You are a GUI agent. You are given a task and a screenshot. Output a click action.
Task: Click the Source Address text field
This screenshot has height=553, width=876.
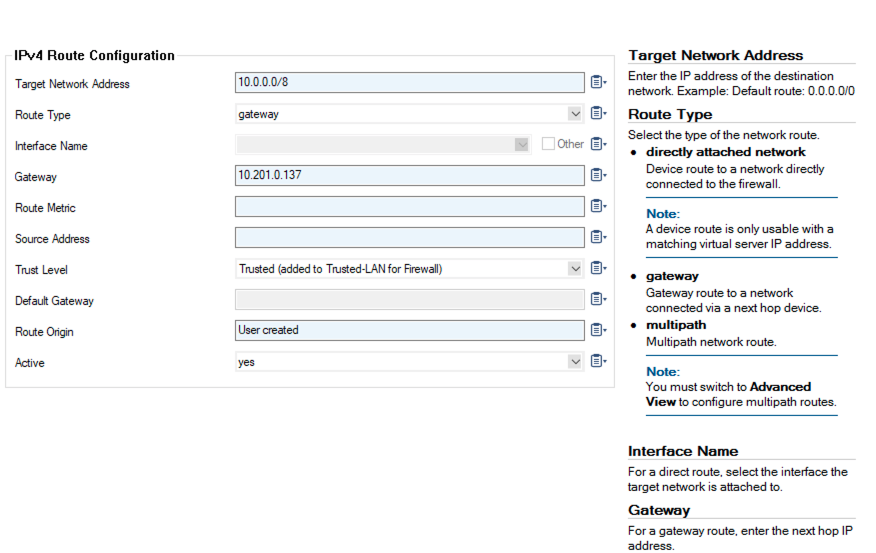coord(409,238)
